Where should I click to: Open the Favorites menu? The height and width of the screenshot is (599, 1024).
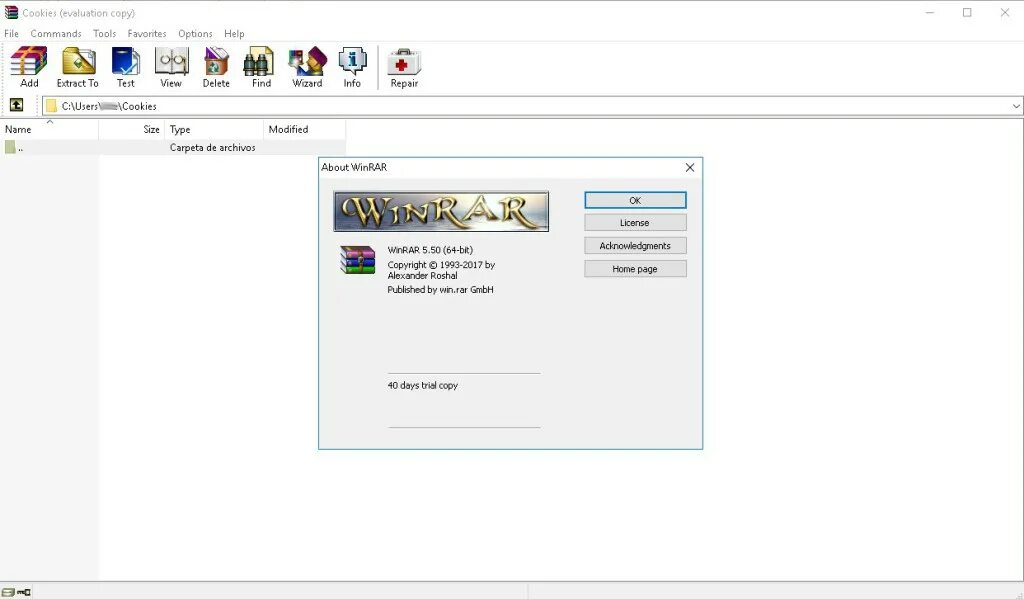(x=147, y=33)
